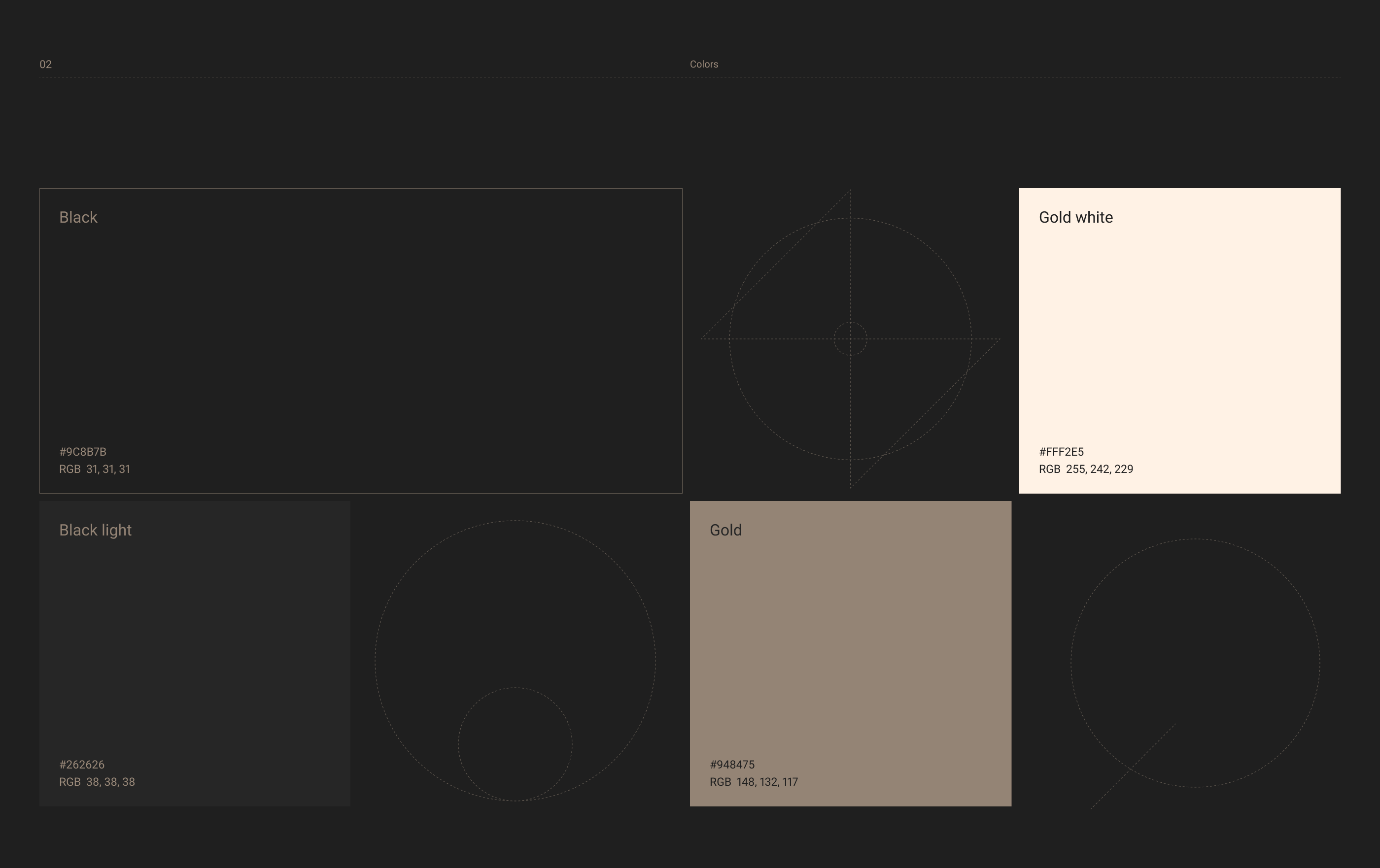1380x868 pixels.
Task: Click the RGB 38, 38, 38 text
Action: [97, 781]
